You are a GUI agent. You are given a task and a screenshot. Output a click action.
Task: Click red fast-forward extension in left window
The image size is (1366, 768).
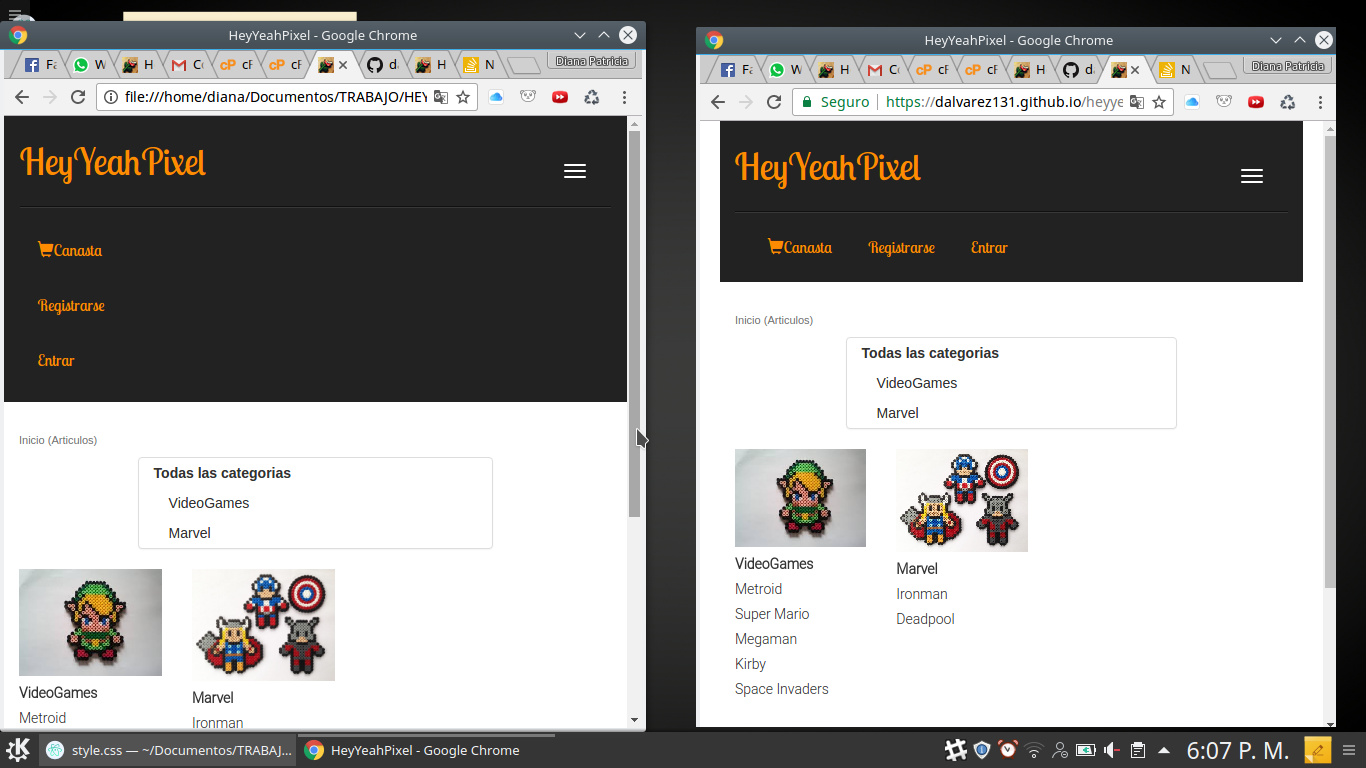560,97
